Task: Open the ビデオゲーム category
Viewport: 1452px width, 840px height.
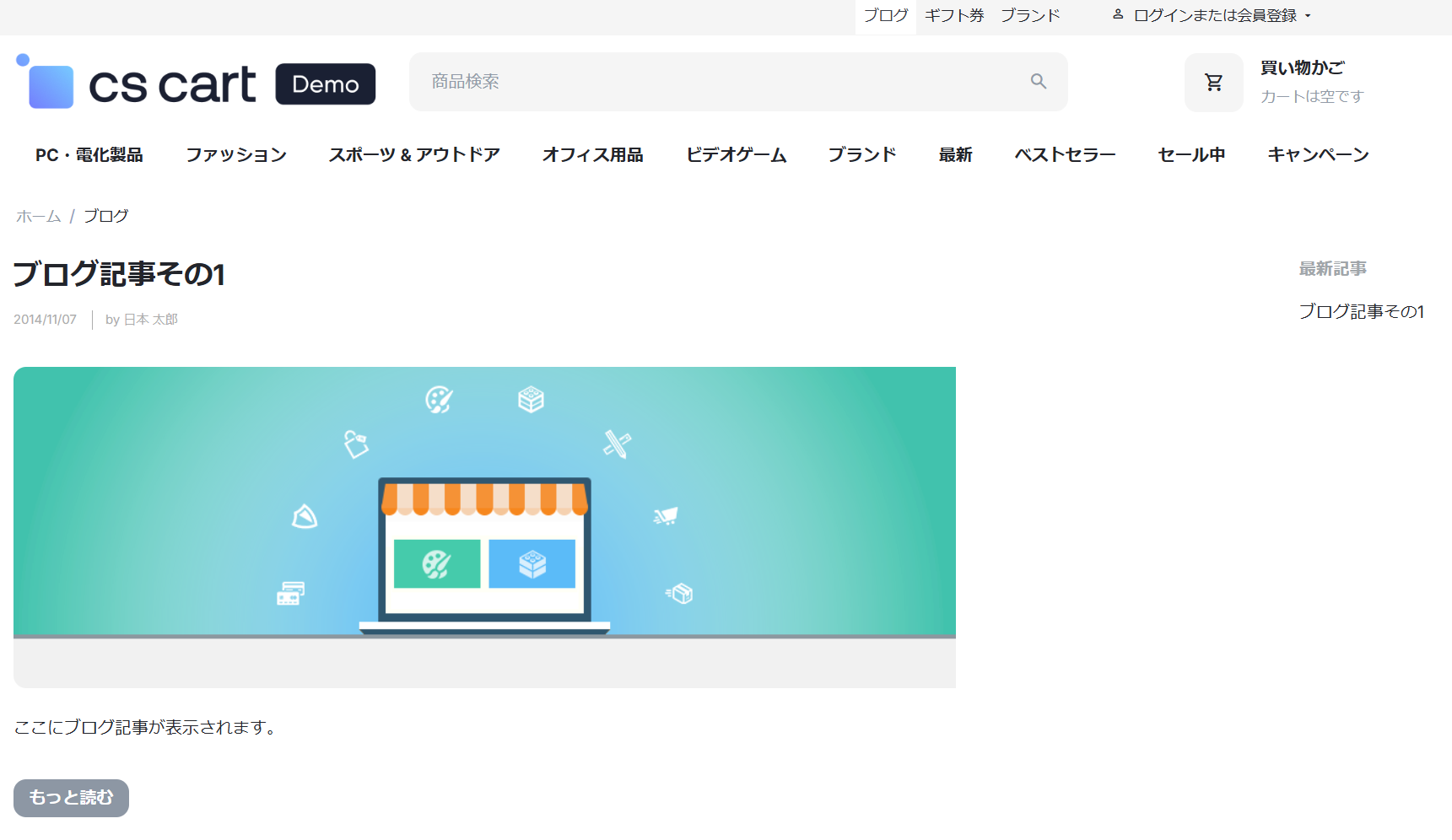Action: (x=736, y=155)
